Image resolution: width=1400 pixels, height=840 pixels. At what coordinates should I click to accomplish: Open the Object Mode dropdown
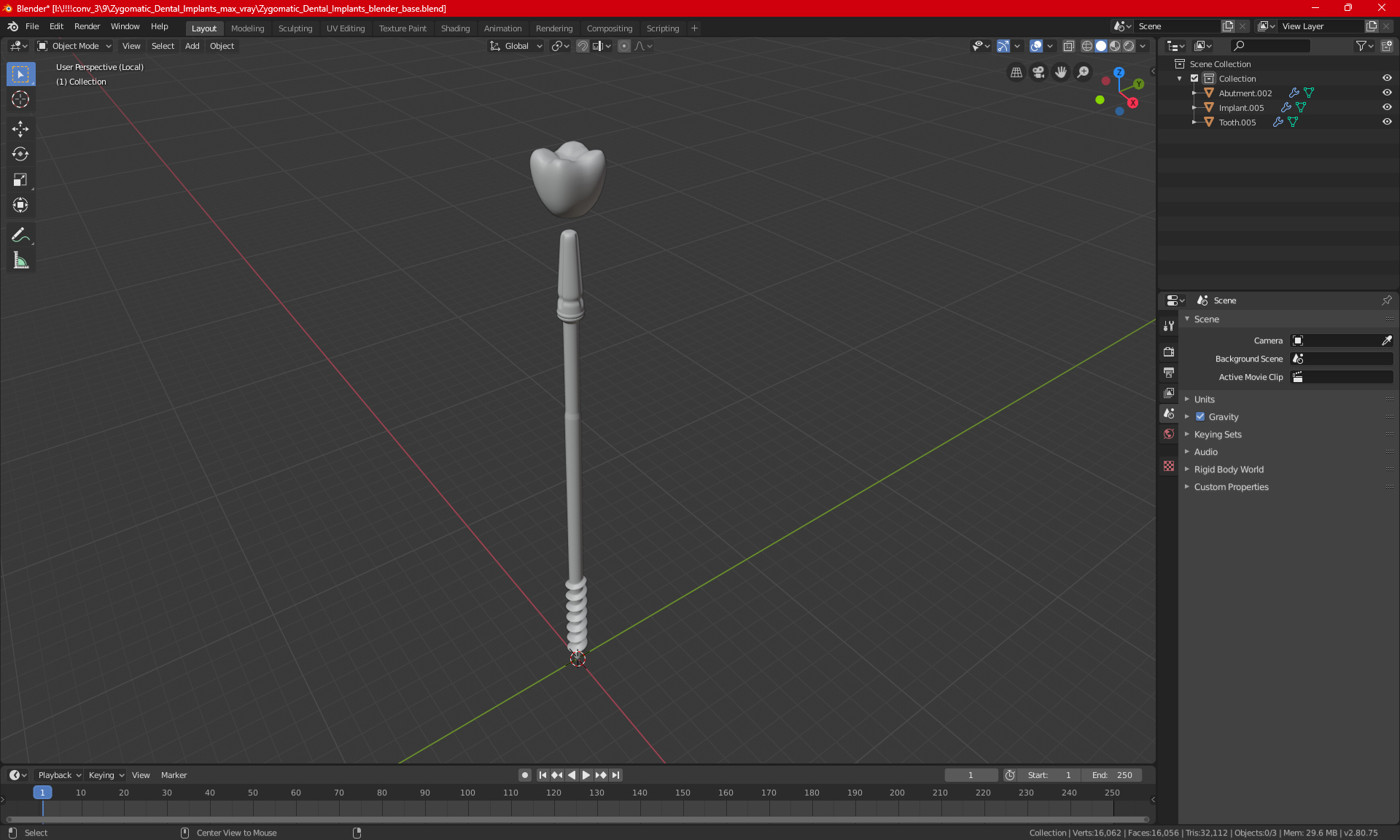pos(74,46)
